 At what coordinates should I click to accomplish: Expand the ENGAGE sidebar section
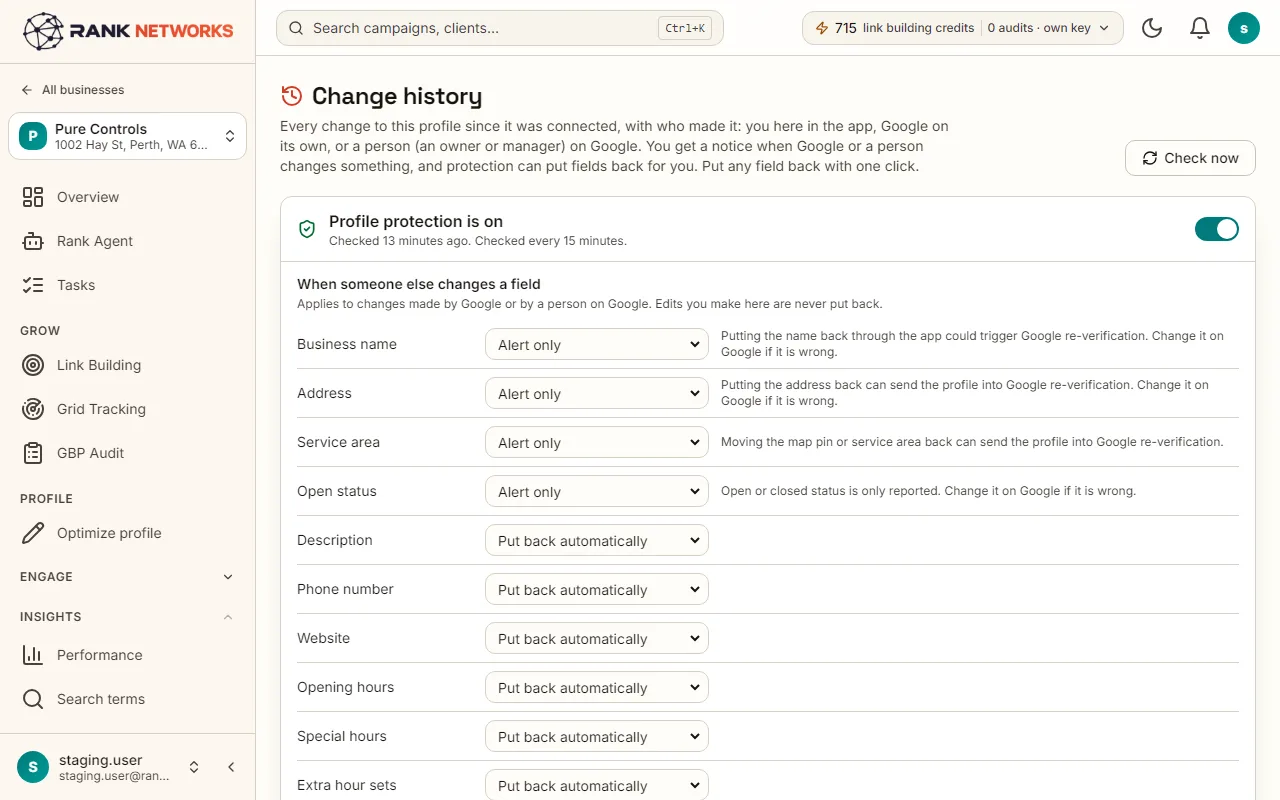point(128,577)
